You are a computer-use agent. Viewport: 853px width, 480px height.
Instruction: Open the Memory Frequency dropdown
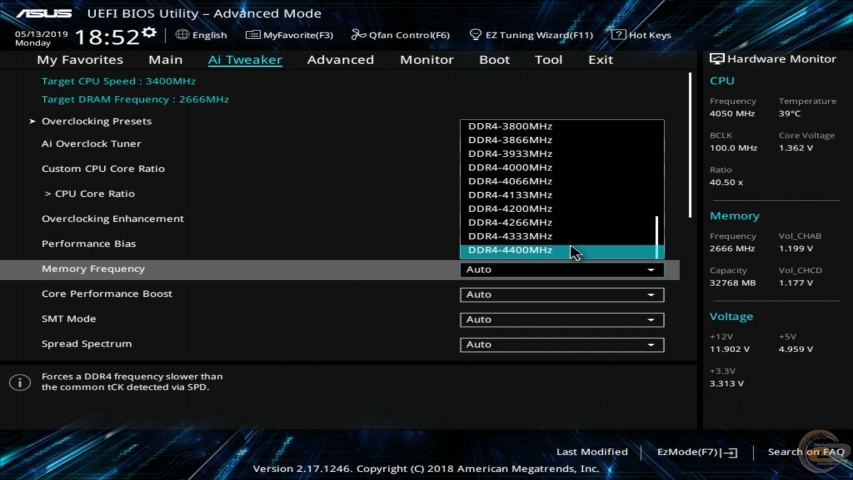[562, 269]
